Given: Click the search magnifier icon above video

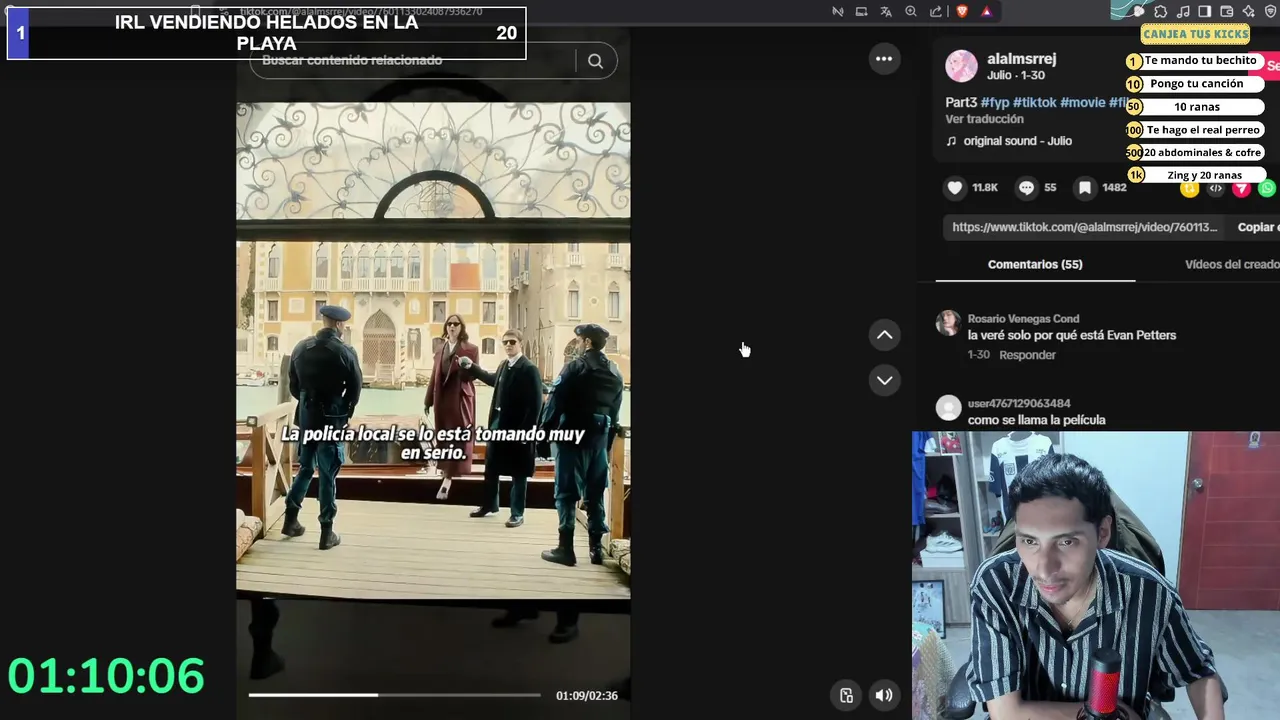Looking at the screenshot, I should (x=595, y=61).
